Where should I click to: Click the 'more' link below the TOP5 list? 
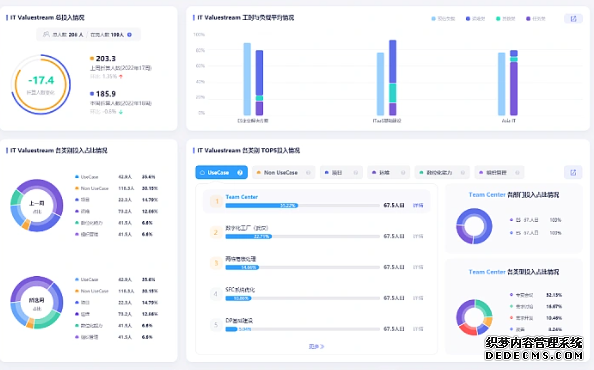click(x=316, y=347)
